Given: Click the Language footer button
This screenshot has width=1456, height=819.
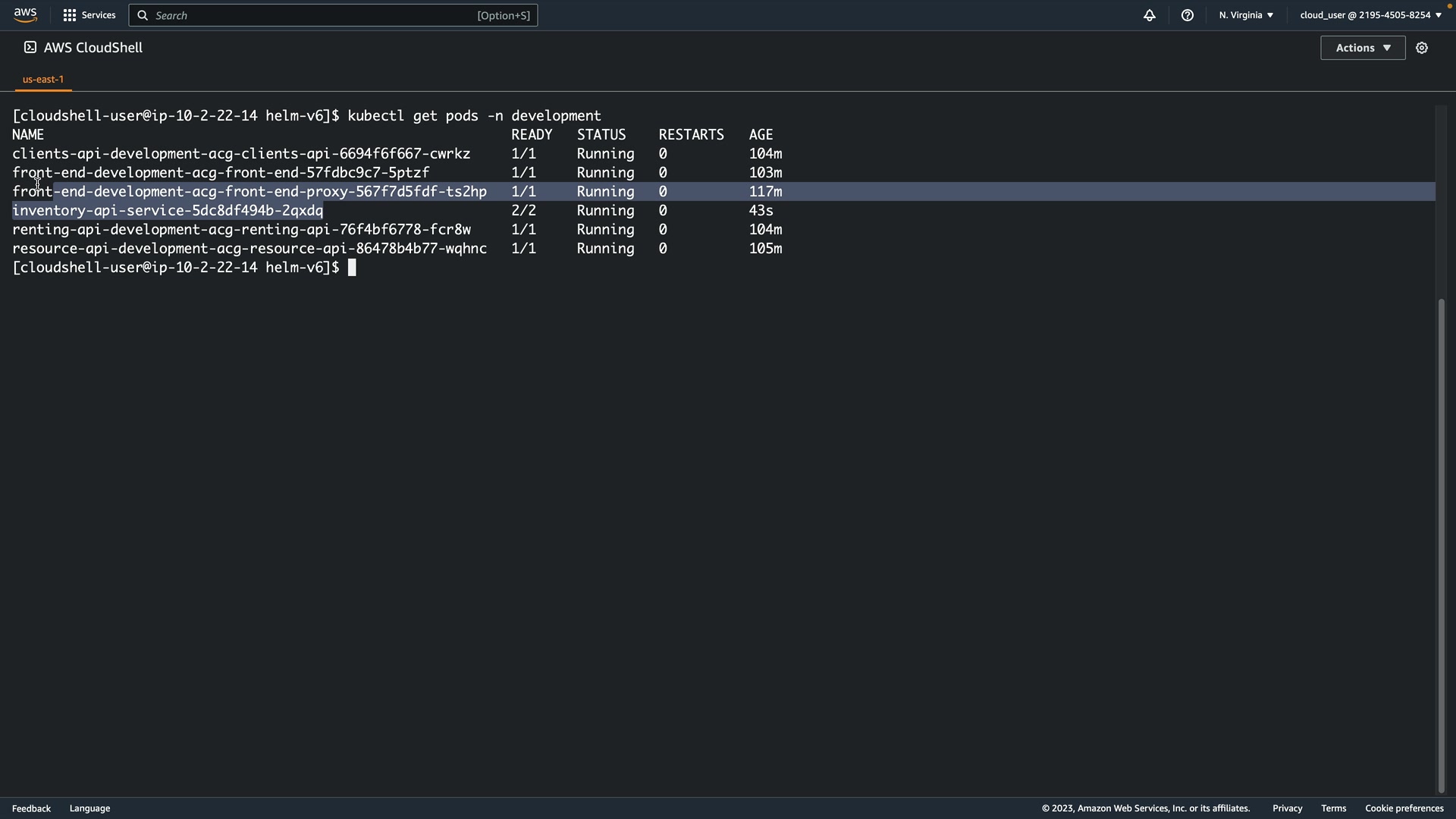Looking at the screenshot, I should tap(89, 808).
